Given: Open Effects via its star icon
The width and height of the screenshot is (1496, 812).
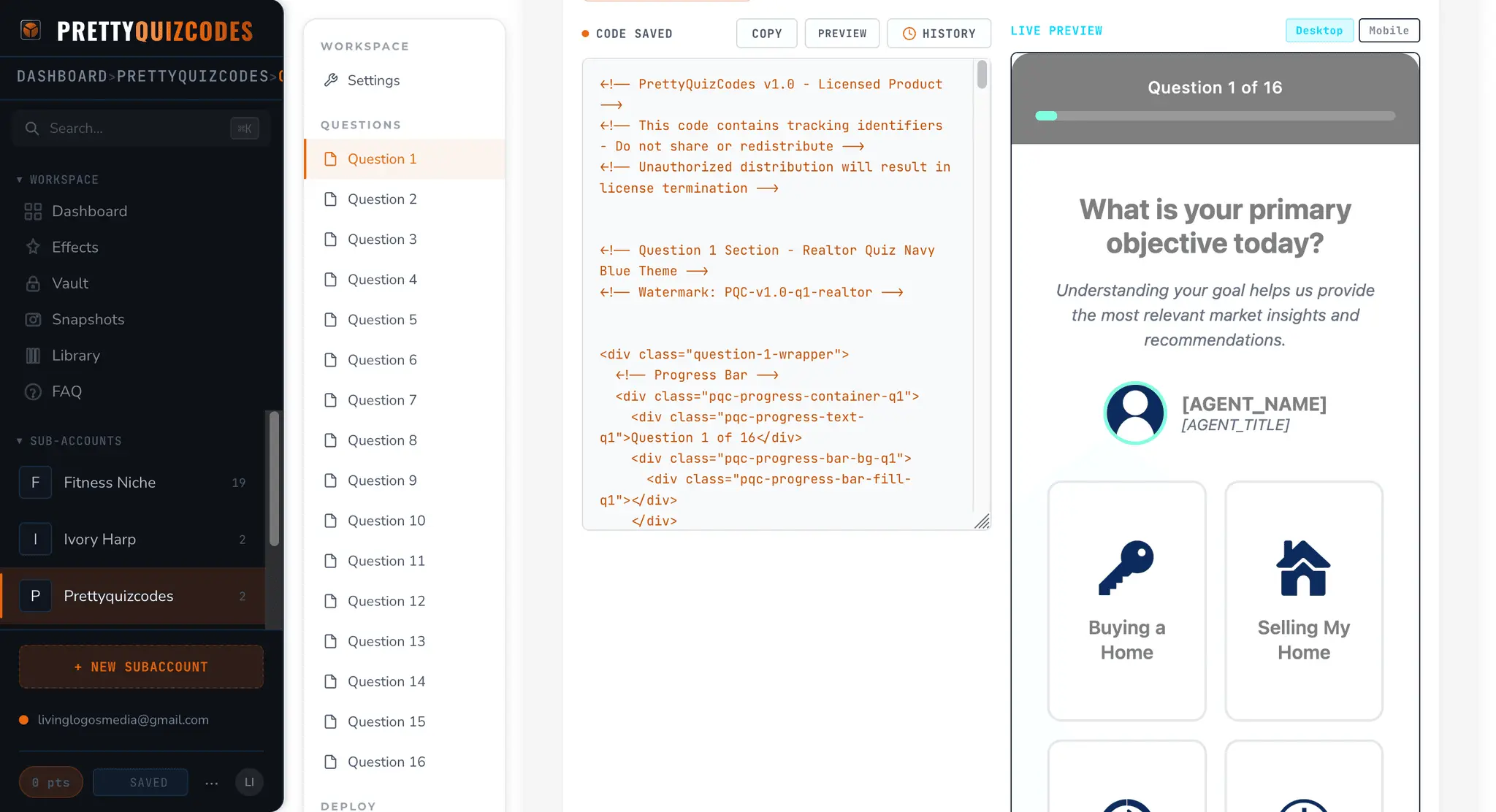Looking at the screenshot, I should click(33, 248).
